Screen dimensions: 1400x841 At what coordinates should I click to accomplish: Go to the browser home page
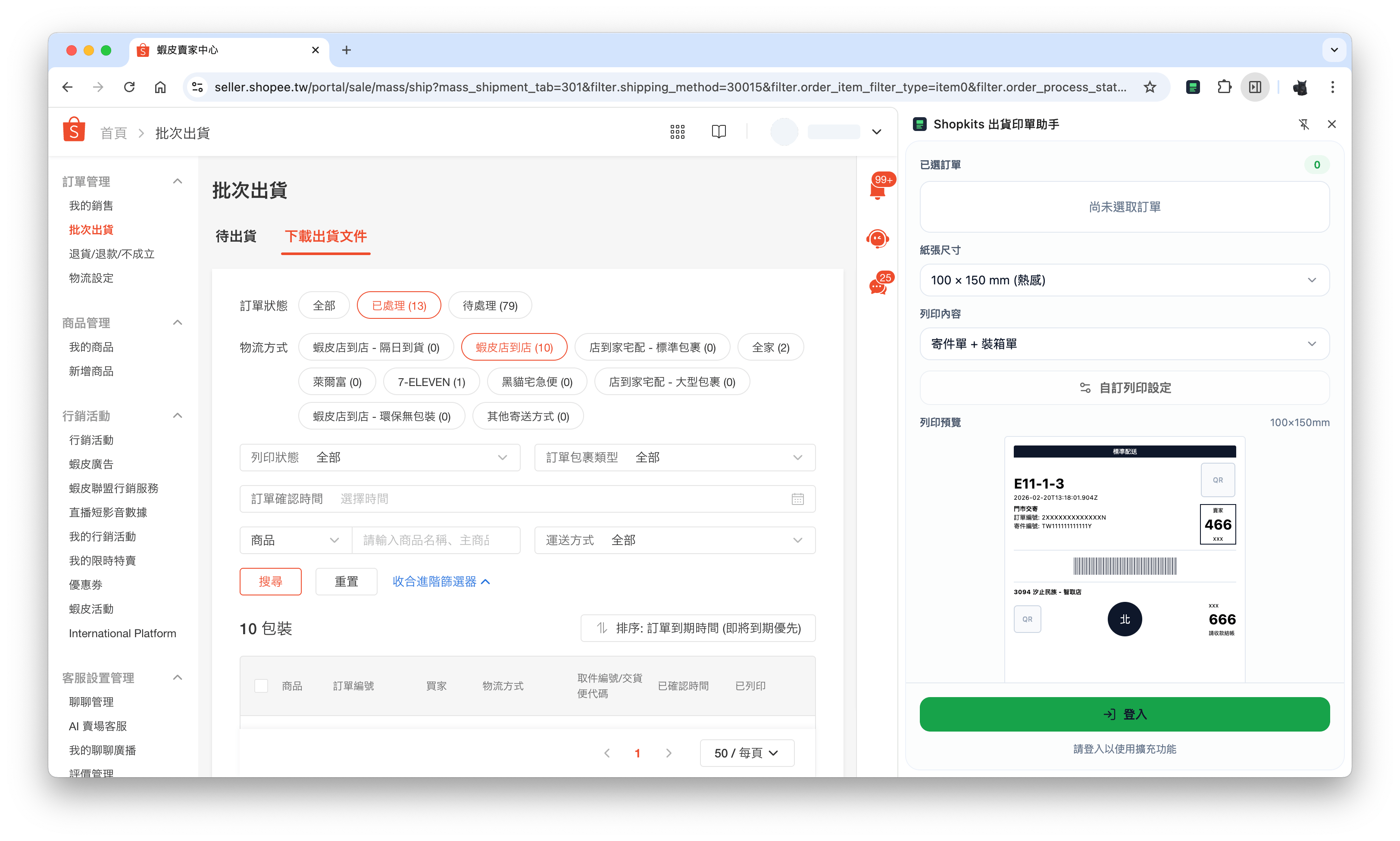160,87
